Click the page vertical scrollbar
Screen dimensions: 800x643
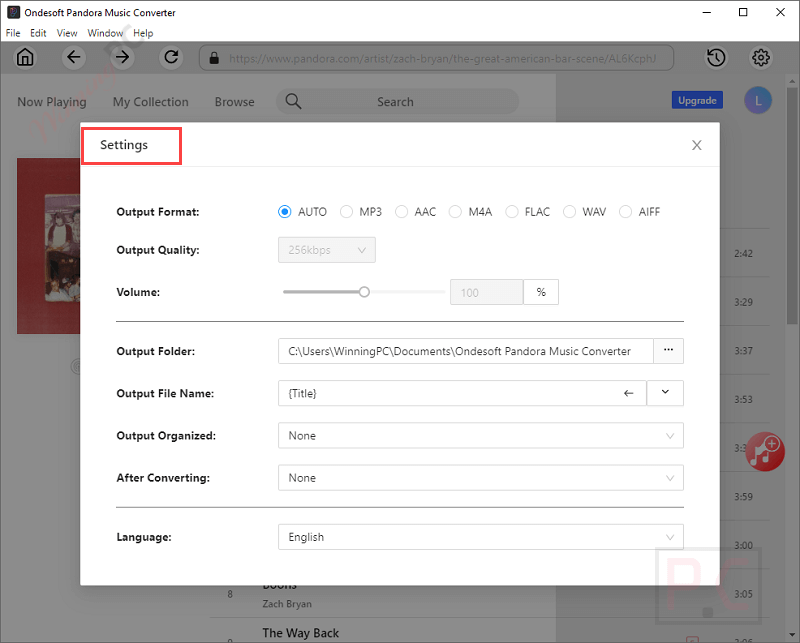[792, 204]
